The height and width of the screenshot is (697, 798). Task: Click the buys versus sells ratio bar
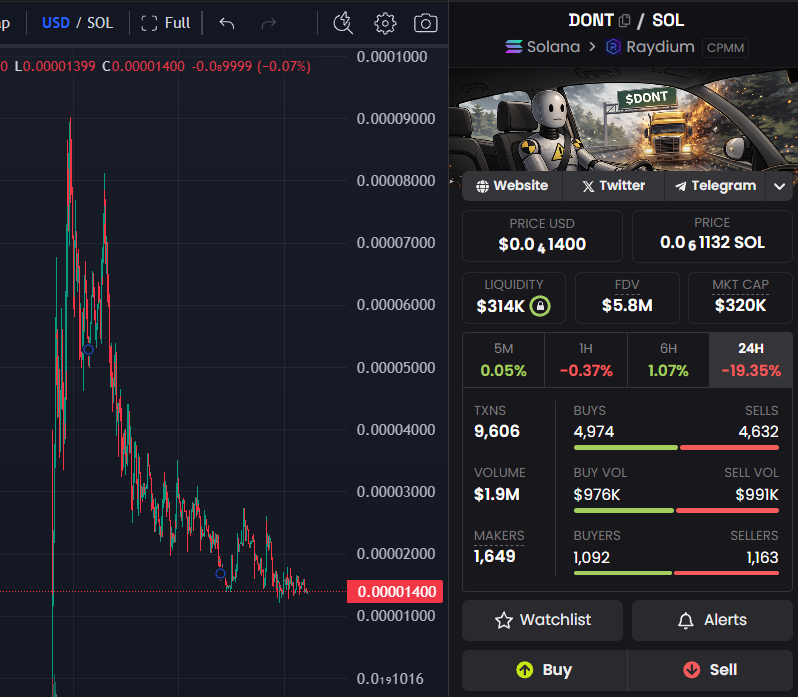[x=676, y=448]
